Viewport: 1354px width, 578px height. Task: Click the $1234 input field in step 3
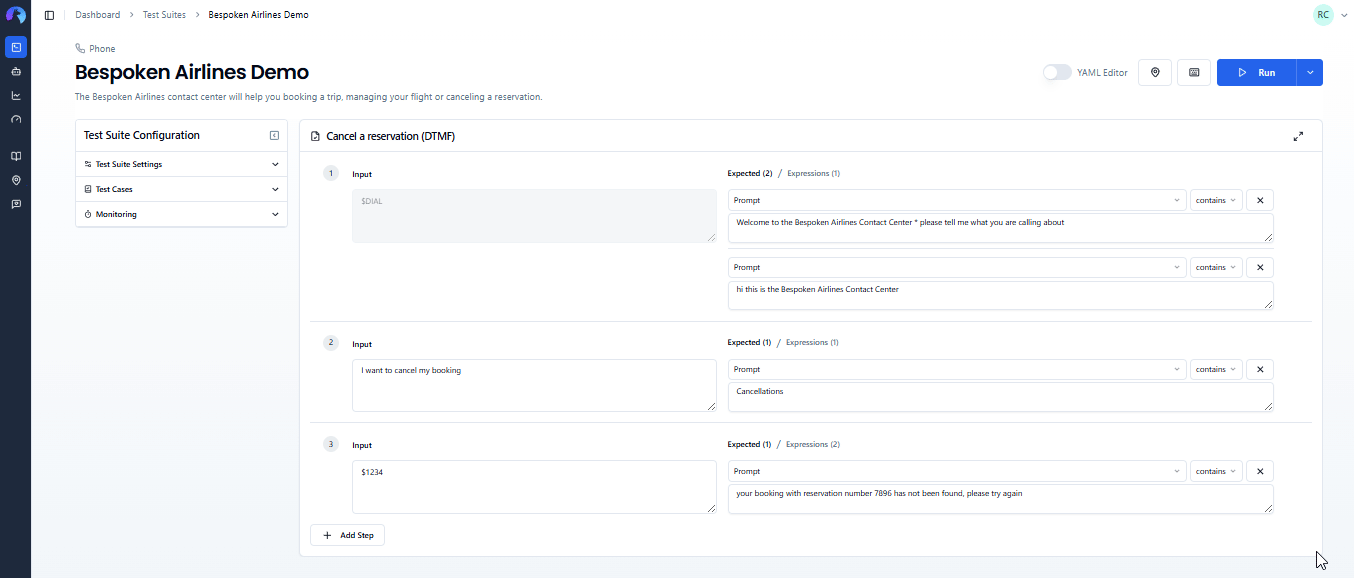[534, 487]
